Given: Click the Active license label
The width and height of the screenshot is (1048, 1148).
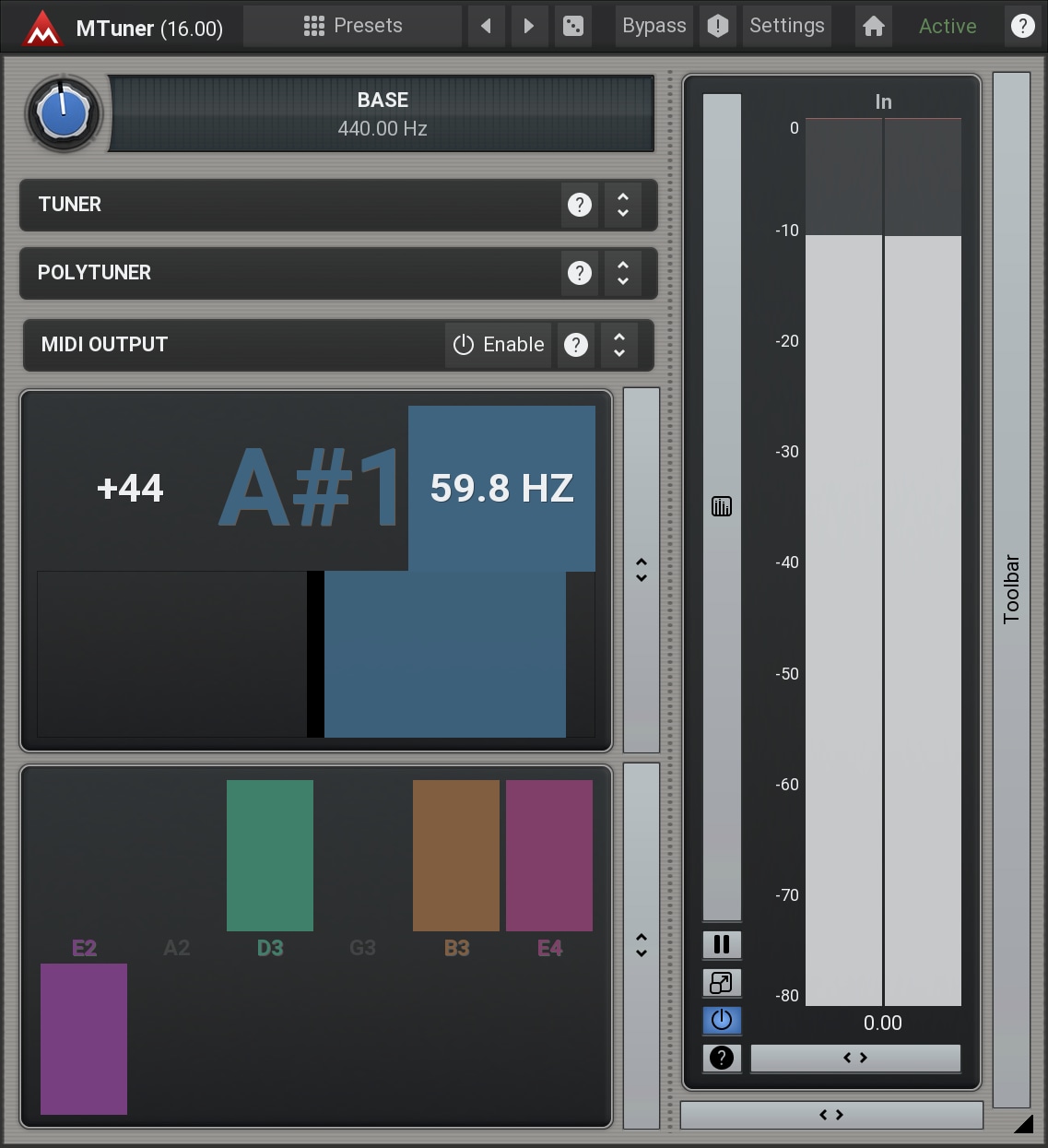Looking at the screenshot, I should point(948,26).
